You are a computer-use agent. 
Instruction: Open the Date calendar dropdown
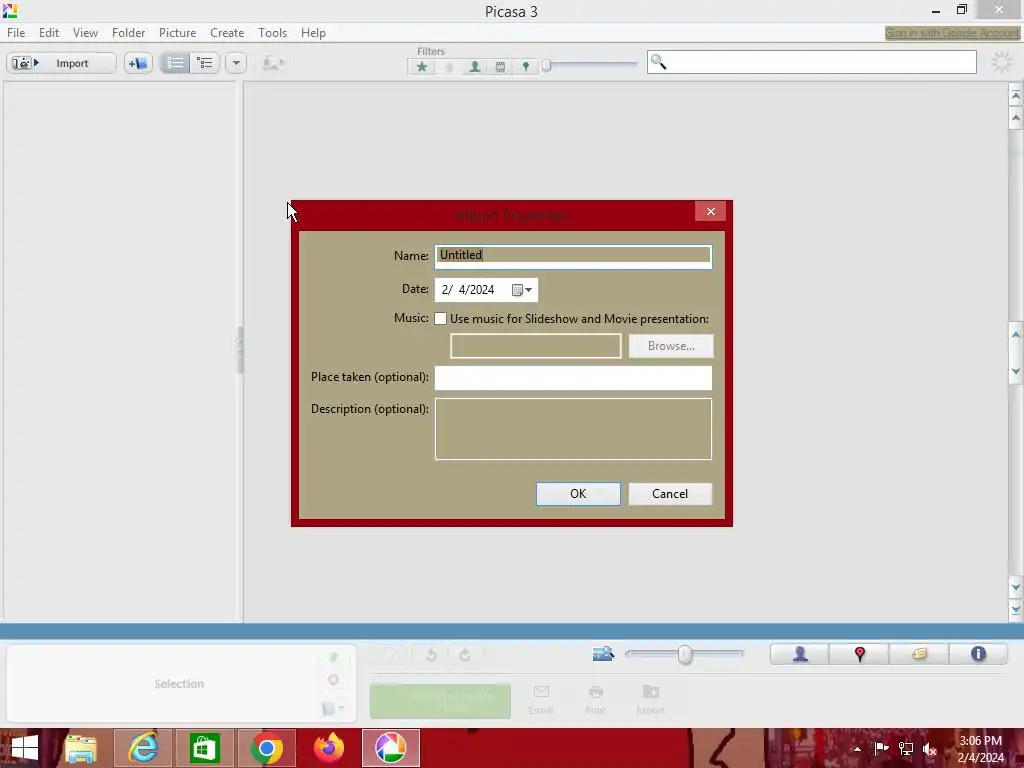[522, 290]
